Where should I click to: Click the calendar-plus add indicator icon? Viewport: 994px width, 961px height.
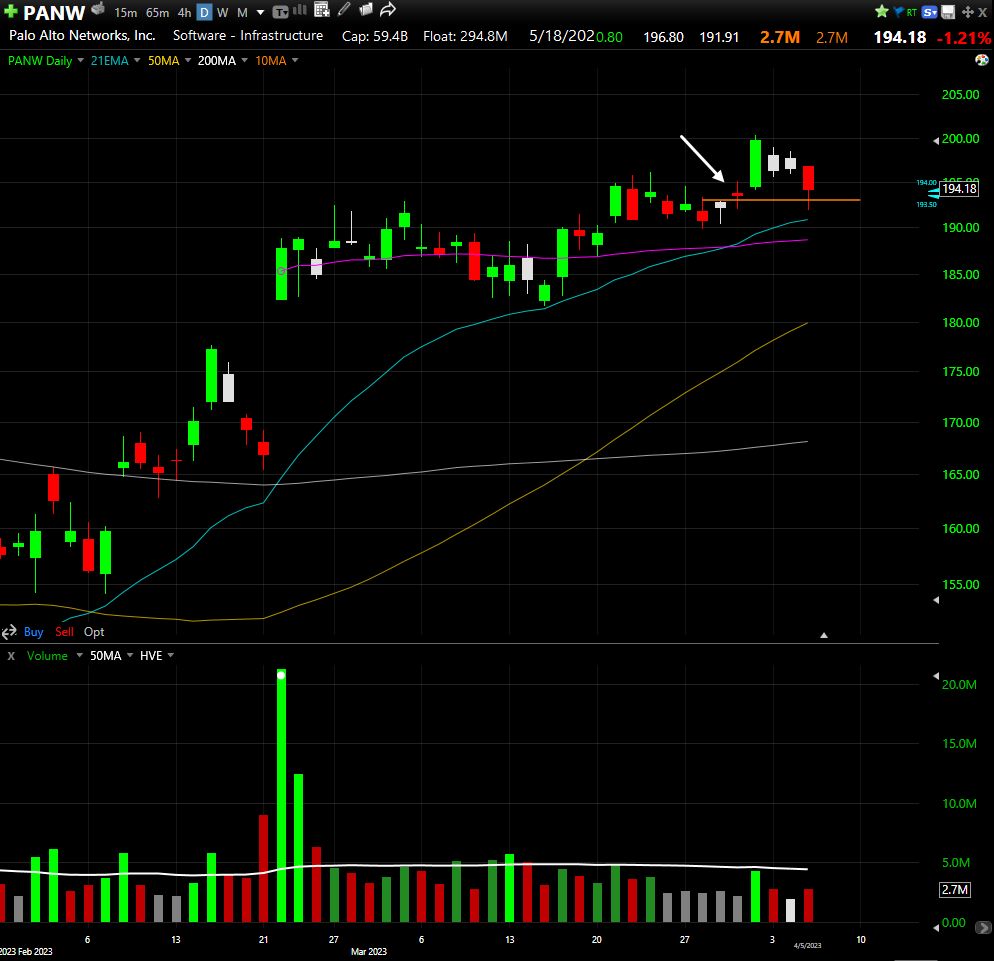[322, 10]
